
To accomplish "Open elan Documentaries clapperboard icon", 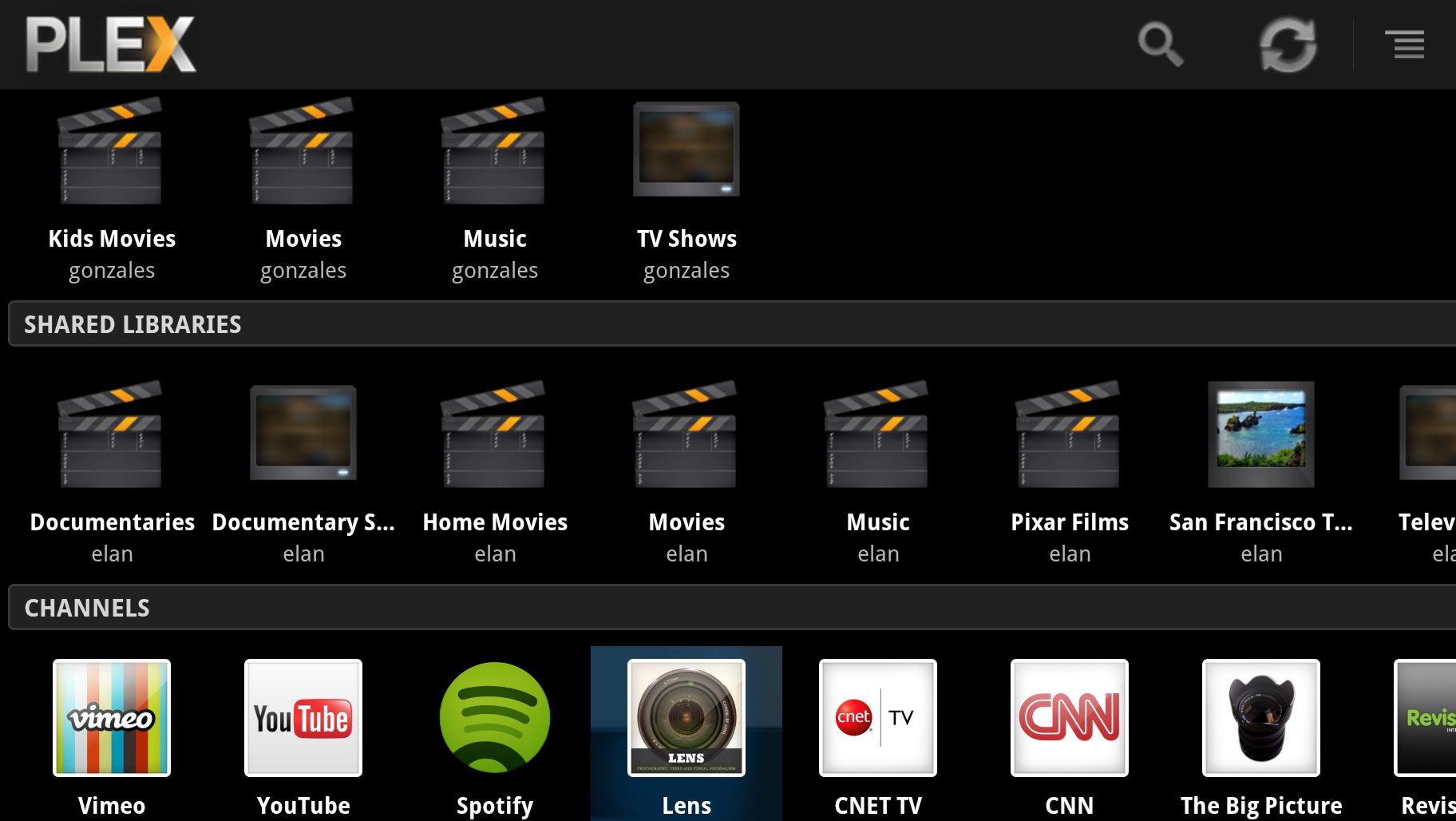I will pyautogui.click(x=111, y=434).
